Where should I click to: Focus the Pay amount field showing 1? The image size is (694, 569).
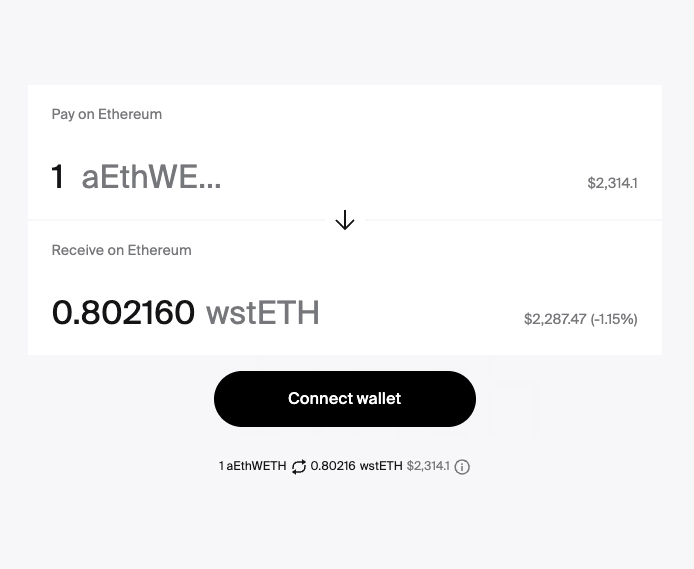tap(58, 177)
